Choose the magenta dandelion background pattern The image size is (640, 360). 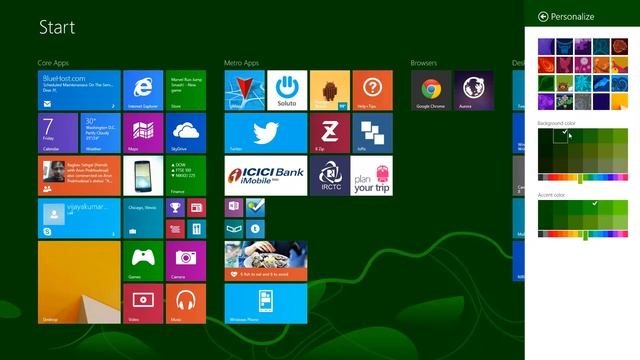coord(583,65)
